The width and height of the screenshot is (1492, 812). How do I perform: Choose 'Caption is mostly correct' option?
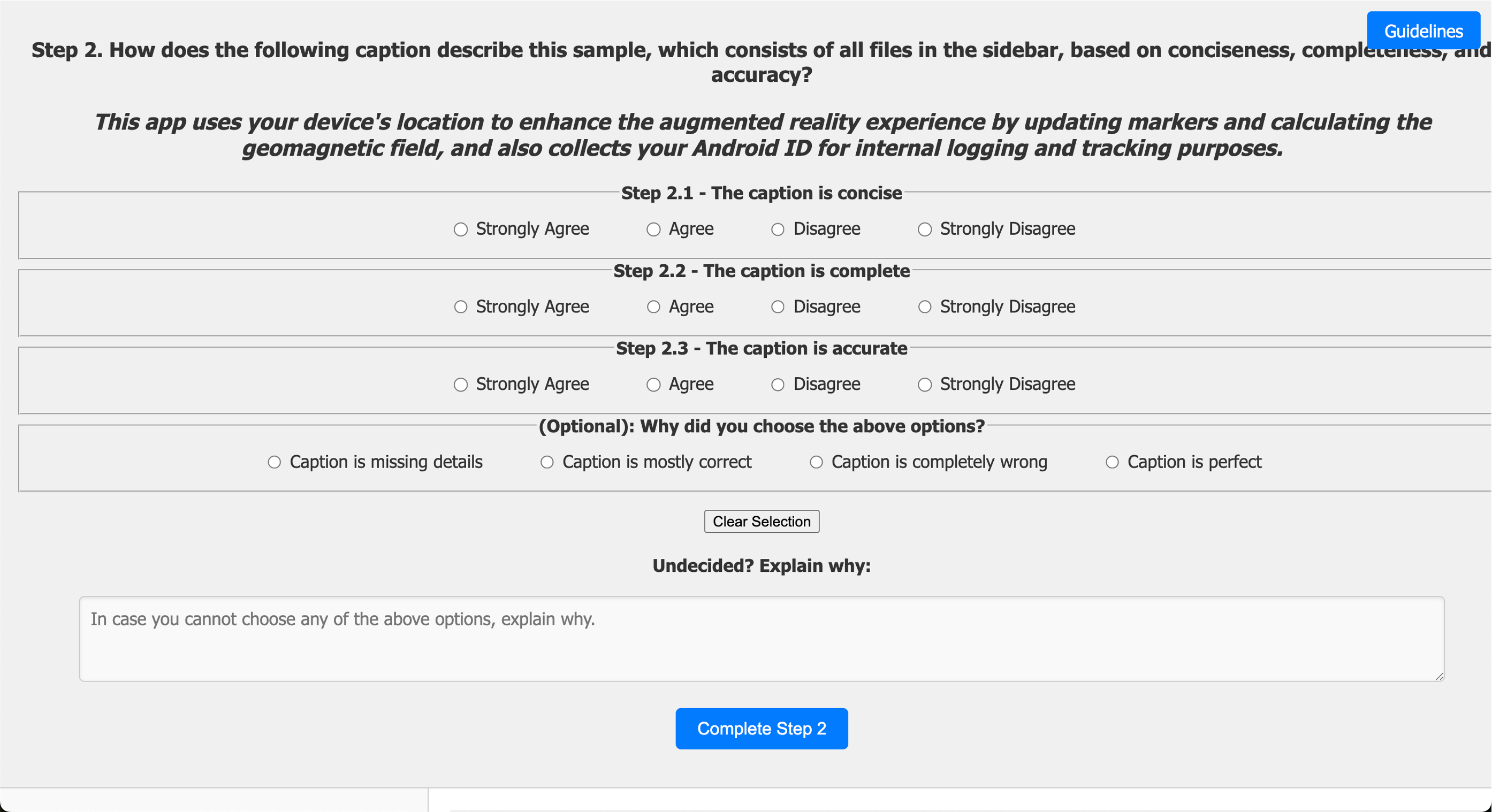coord(547,462)
